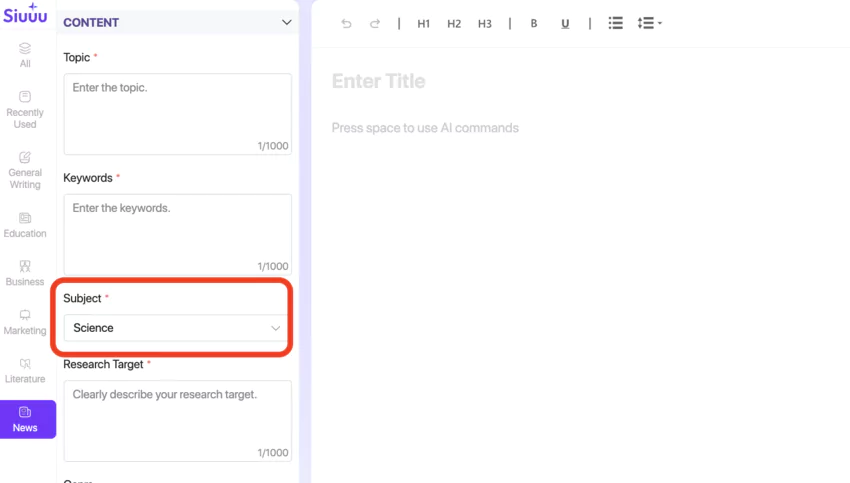Toggle underline formatting
Screen dimensions: 850x483
click(x=565, y=23)
